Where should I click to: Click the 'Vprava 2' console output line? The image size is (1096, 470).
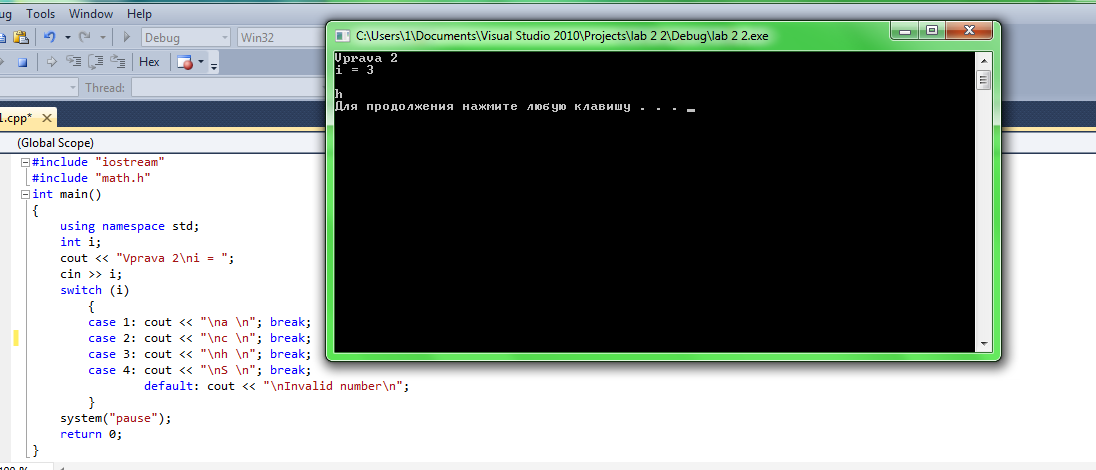click(x=366, y=58)
